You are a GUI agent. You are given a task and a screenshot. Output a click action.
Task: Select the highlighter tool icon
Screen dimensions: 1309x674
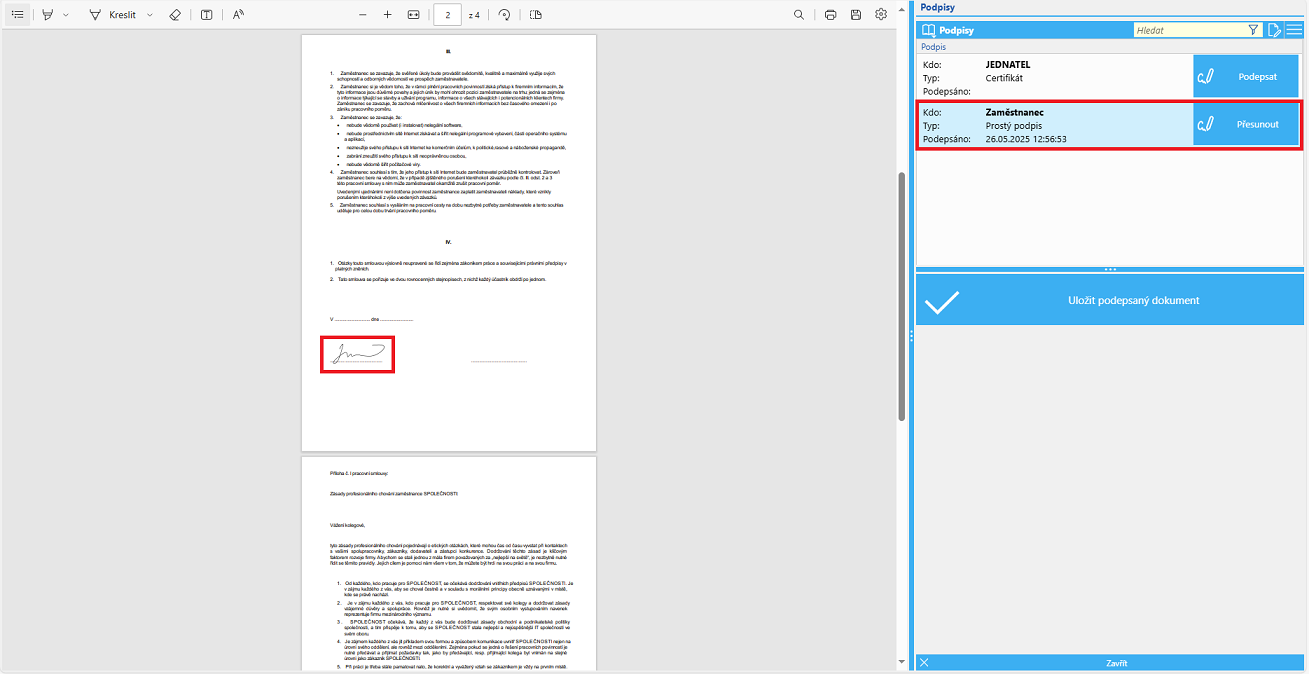[47, 15]
